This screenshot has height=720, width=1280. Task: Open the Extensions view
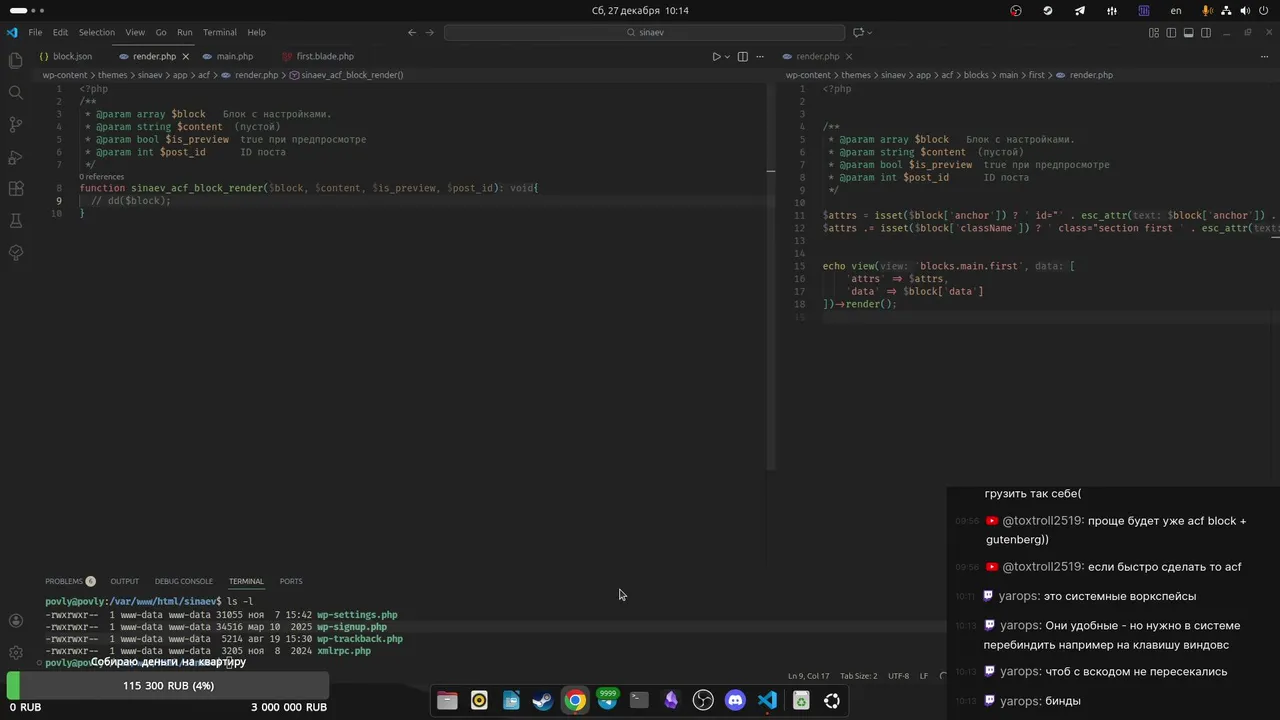pyautogui.click(x=15, y=189)
